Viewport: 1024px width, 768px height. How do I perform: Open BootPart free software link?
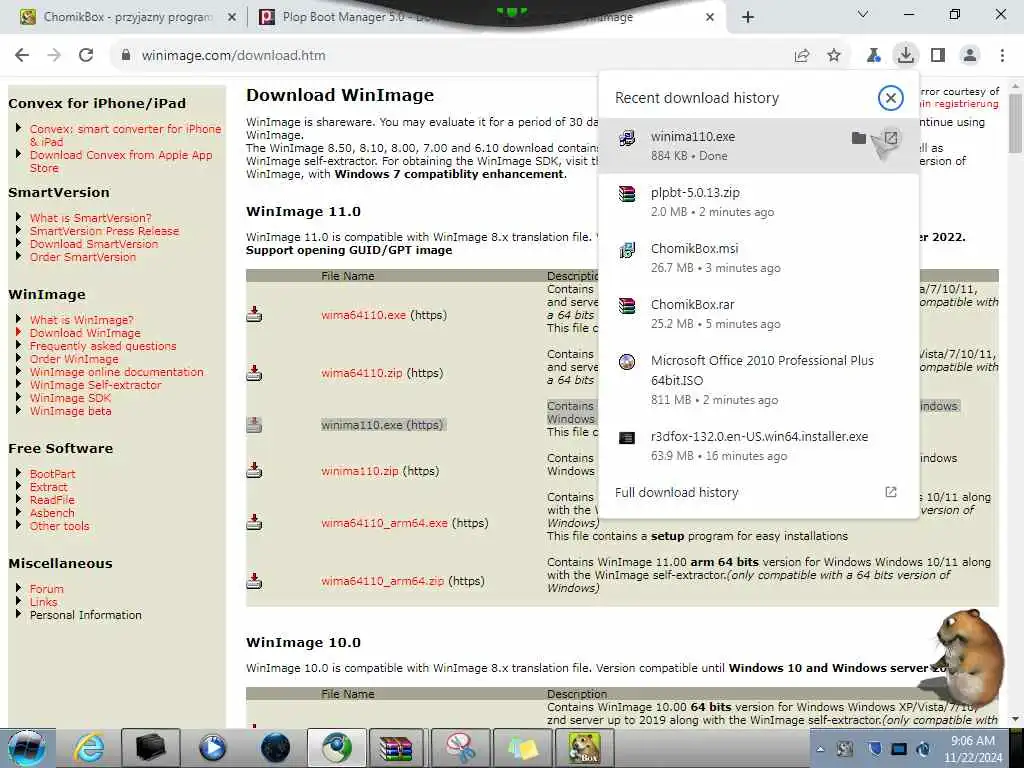tap(52, 474)
